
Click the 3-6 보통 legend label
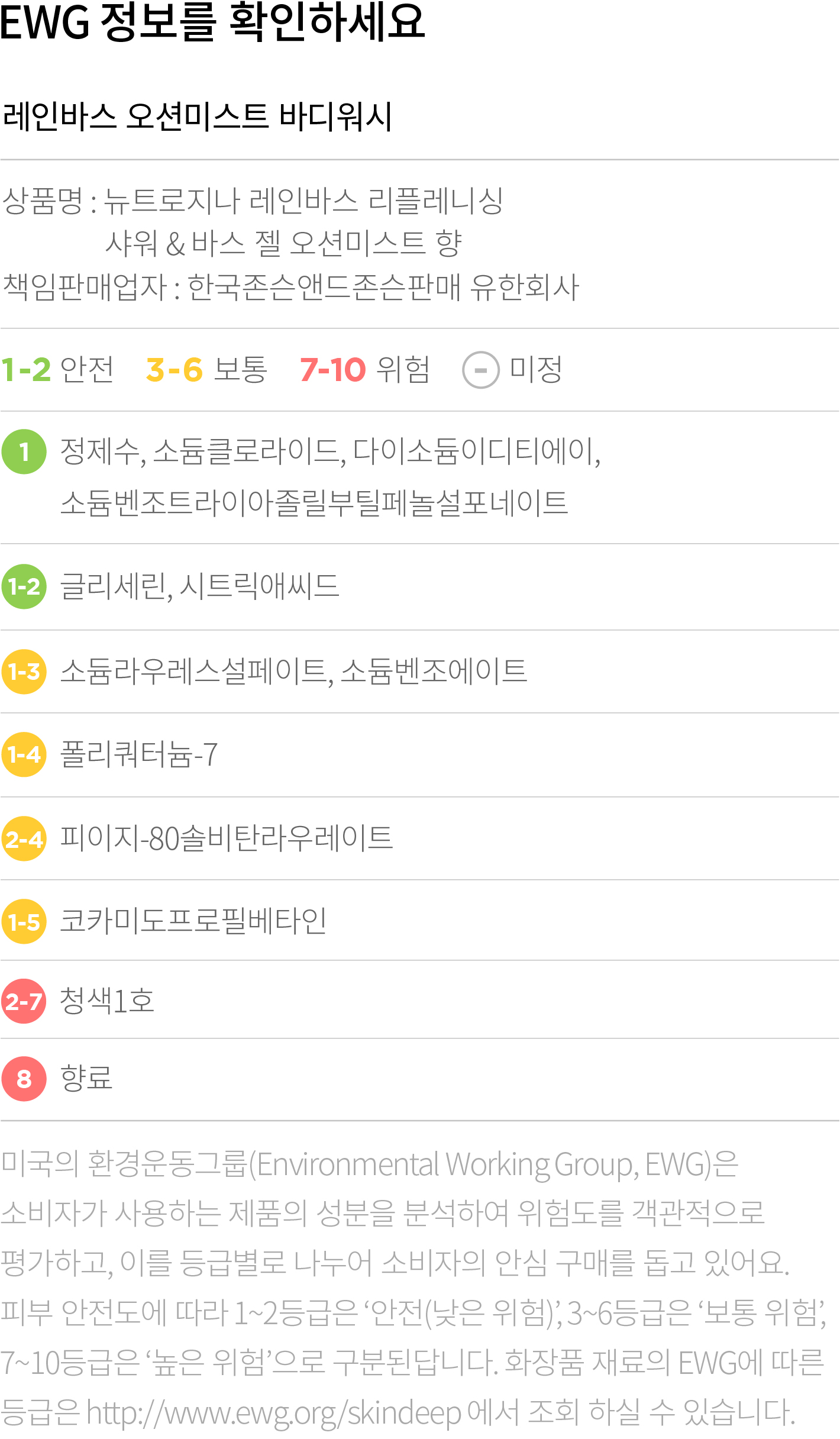coord(206,370)
